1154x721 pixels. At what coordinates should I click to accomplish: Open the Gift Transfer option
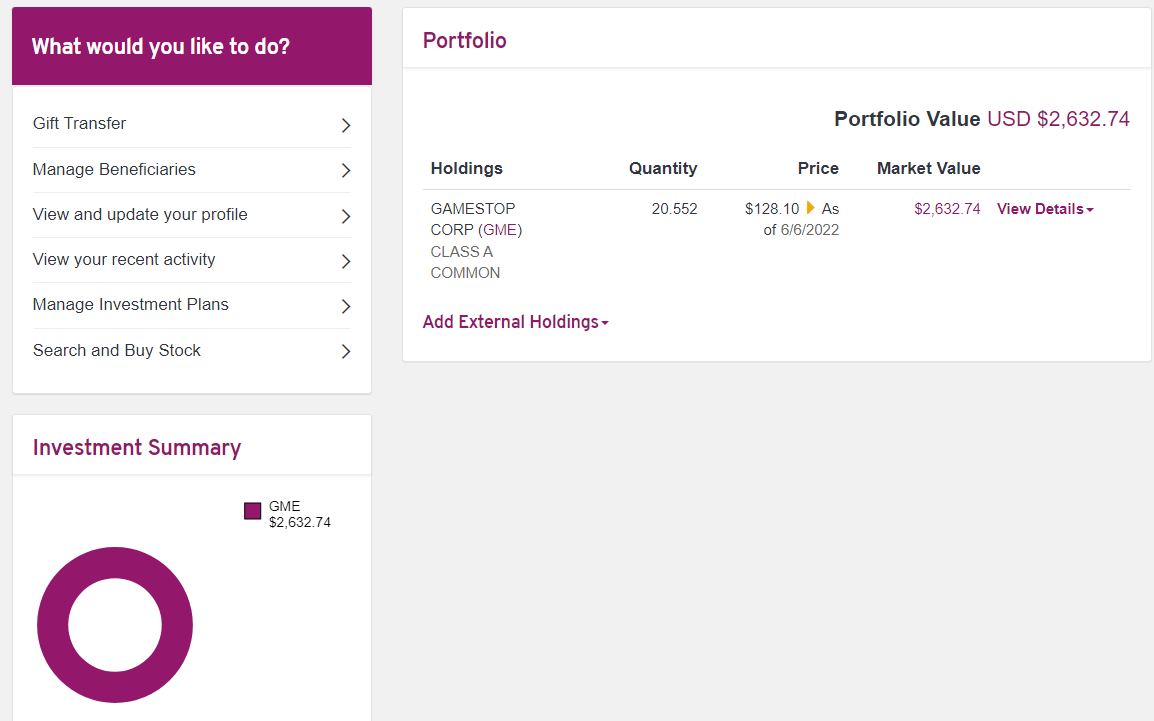[80, 124]
